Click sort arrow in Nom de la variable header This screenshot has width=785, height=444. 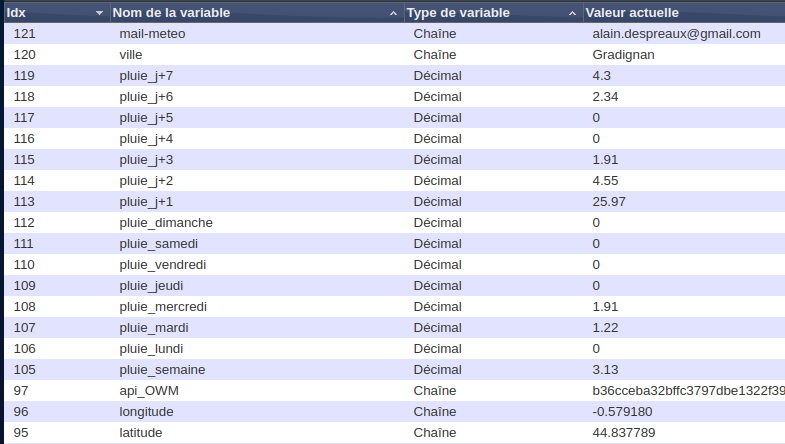pyautogui.click(x=397, y=14)
